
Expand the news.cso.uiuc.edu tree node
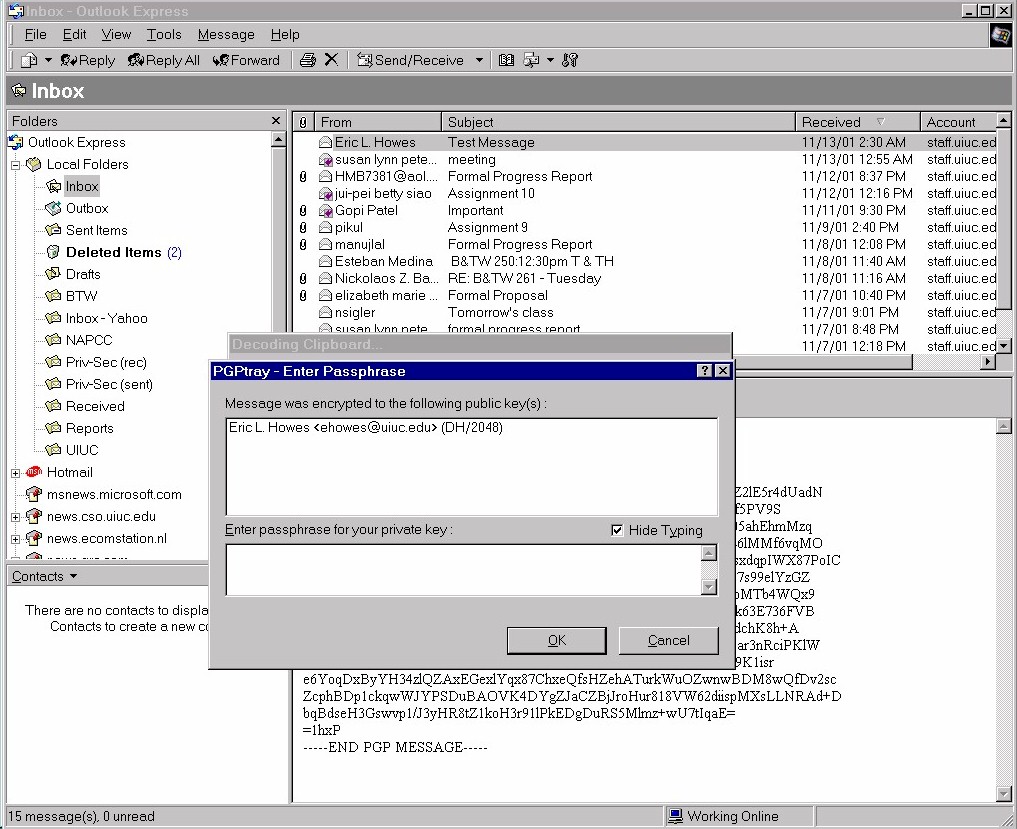[x=16, y=517]
